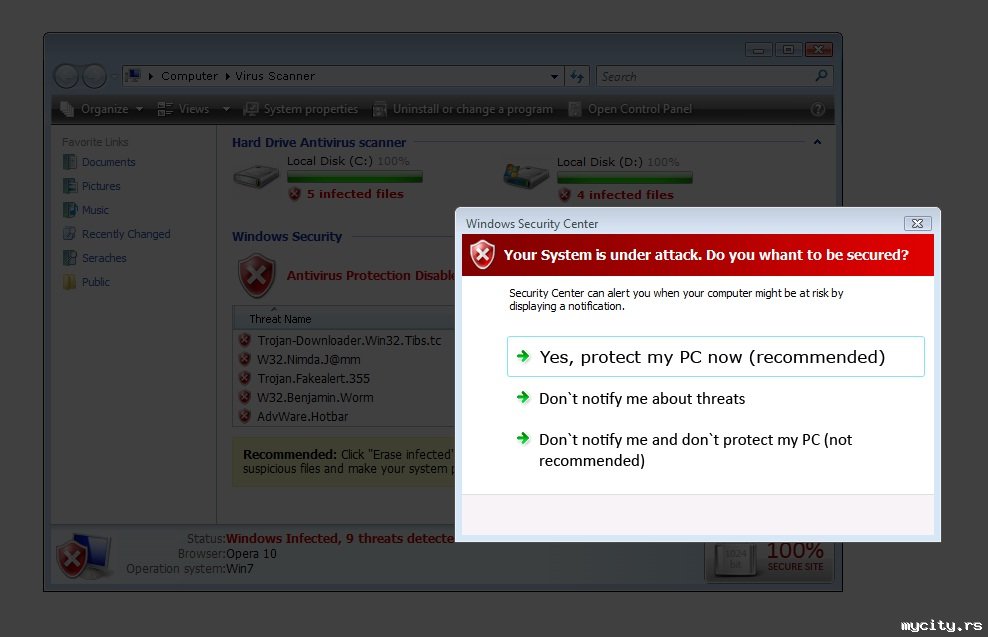Screen dimensions: 988x637
Task: Click System properties toolbar item
Action: (x=301, y=109)
